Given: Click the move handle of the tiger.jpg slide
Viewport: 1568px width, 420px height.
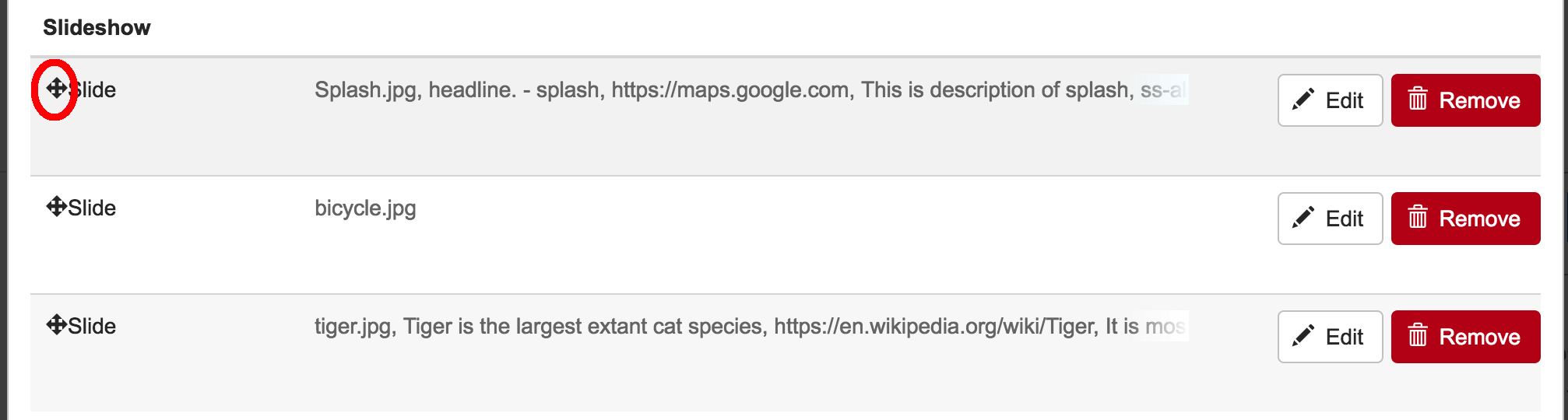Looking at the screenshot, I should (56, 324).
